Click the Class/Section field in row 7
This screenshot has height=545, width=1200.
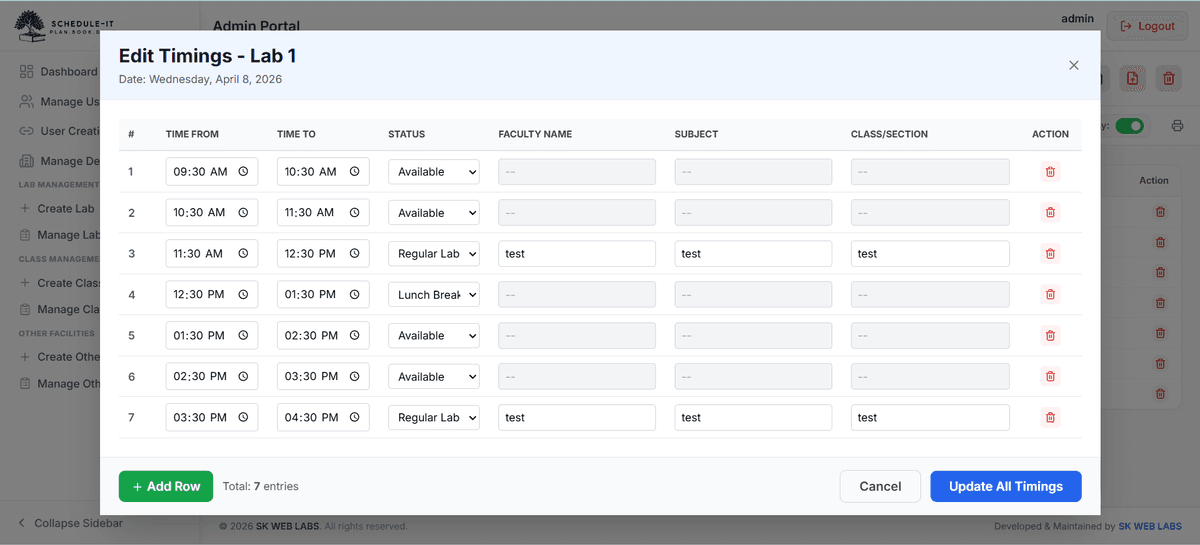coord(929,418)
